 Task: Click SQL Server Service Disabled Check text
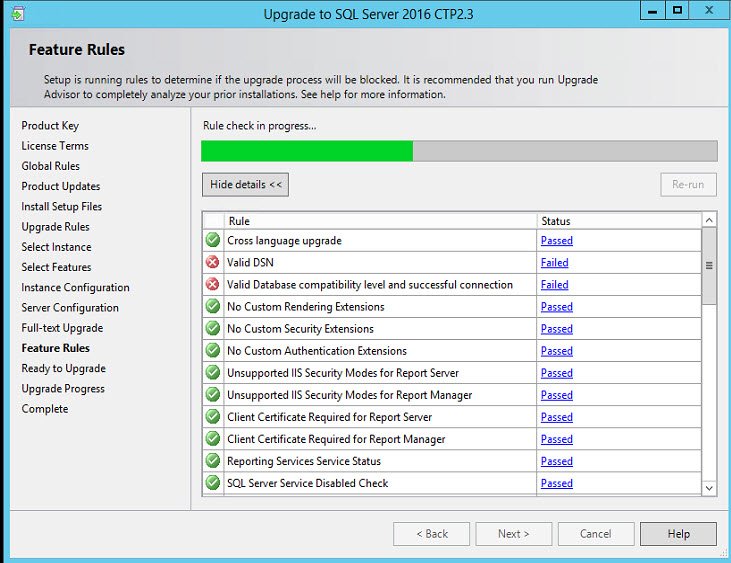tap(308, 483)
